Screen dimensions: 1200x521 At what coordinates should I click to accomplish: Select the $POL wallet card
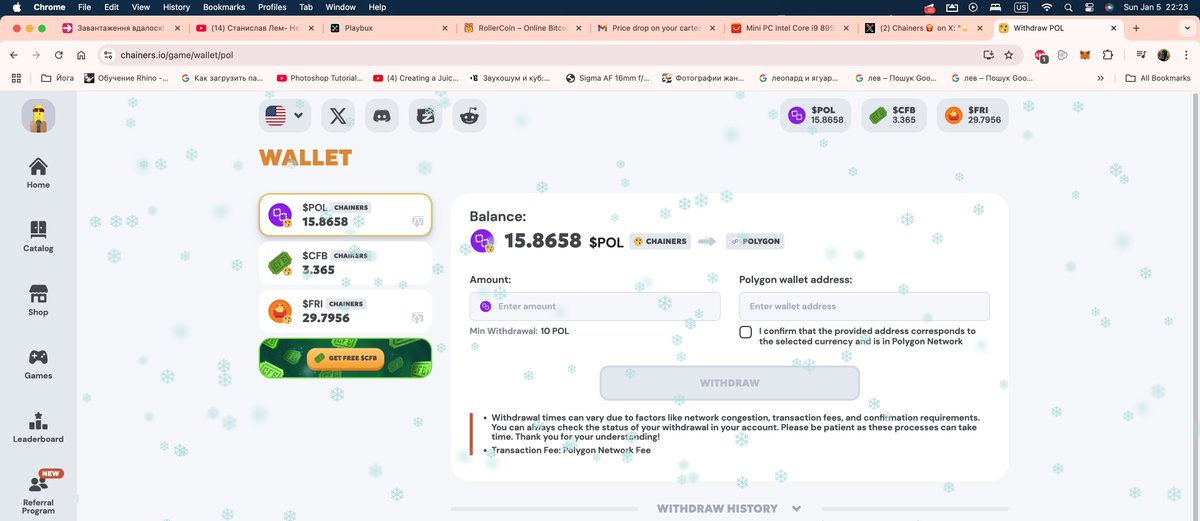345,214
